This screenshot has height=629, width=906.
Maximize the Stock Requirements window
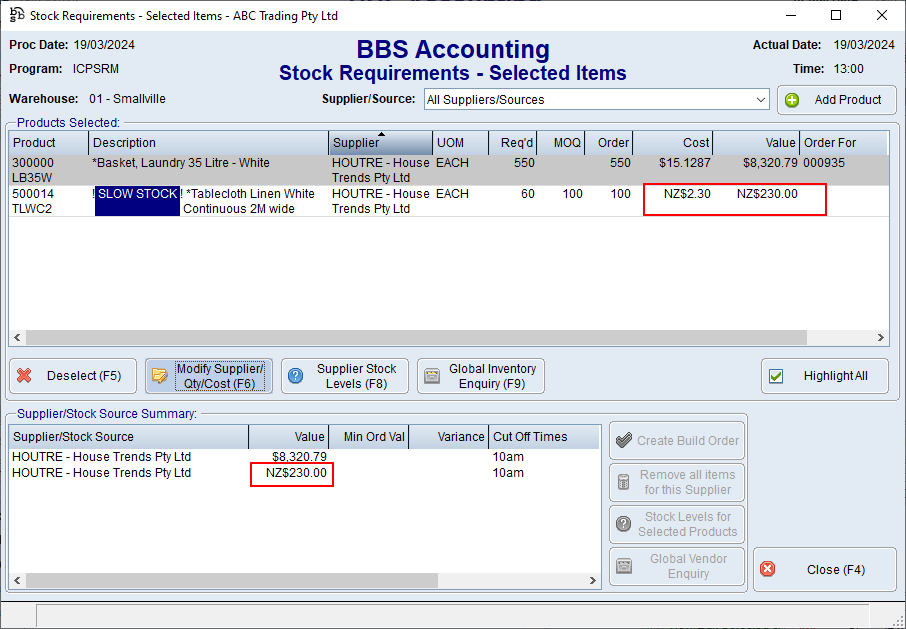click(836, 15)
